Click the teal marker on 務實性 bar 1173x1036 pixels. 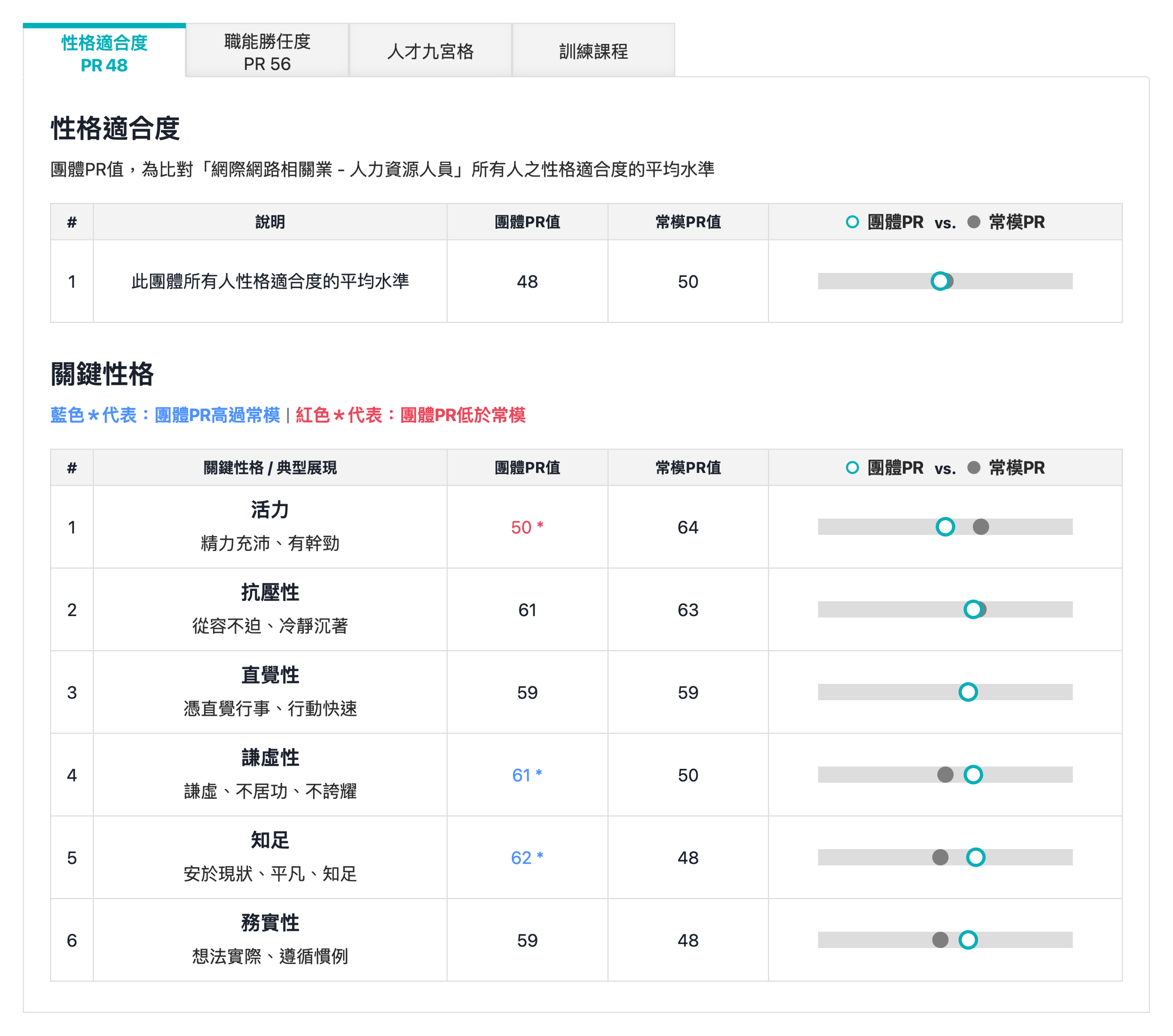[968, 940]
